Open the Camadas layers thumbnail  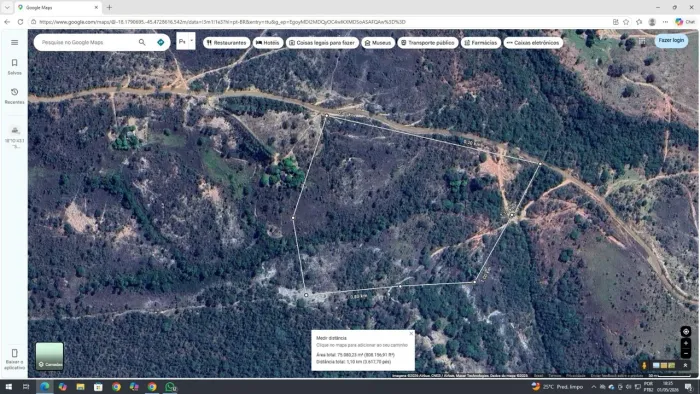pyautogui.click(x=50, y=356)
